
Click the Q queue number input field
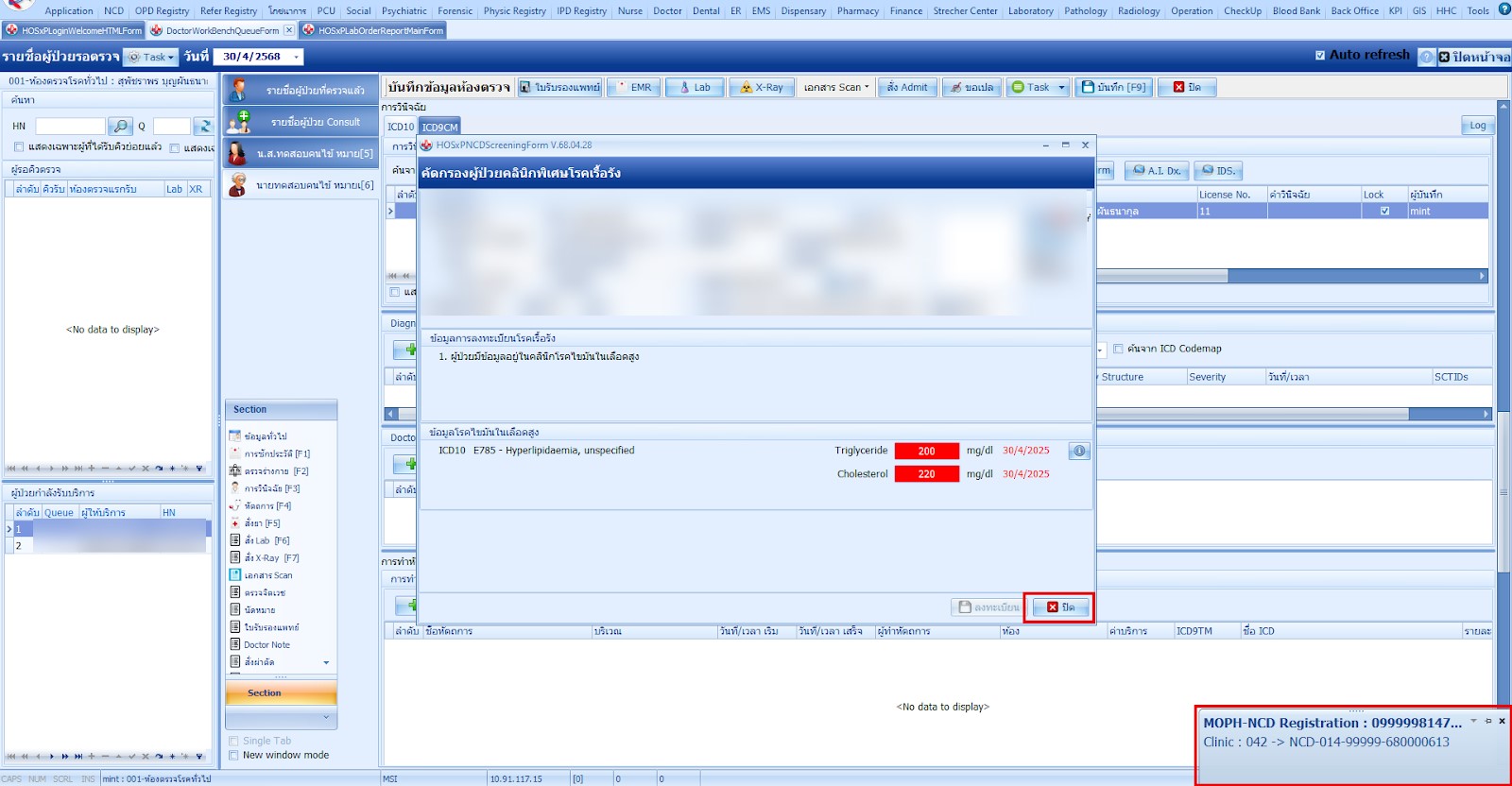click(171, 126)
